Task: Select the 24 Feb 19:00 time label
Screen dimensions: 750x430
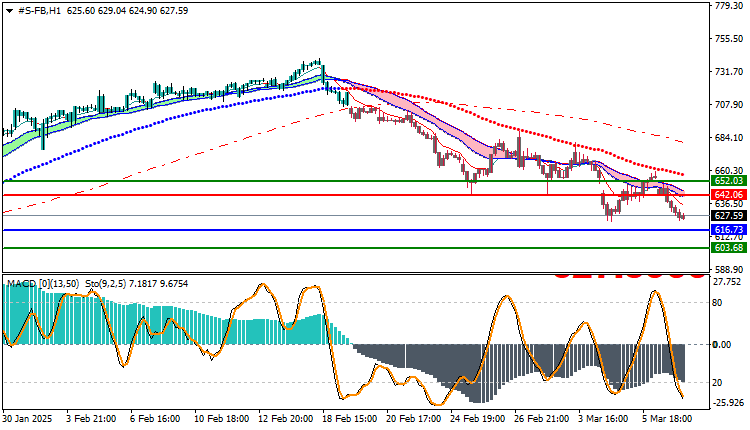Action: tap(478, 419)
